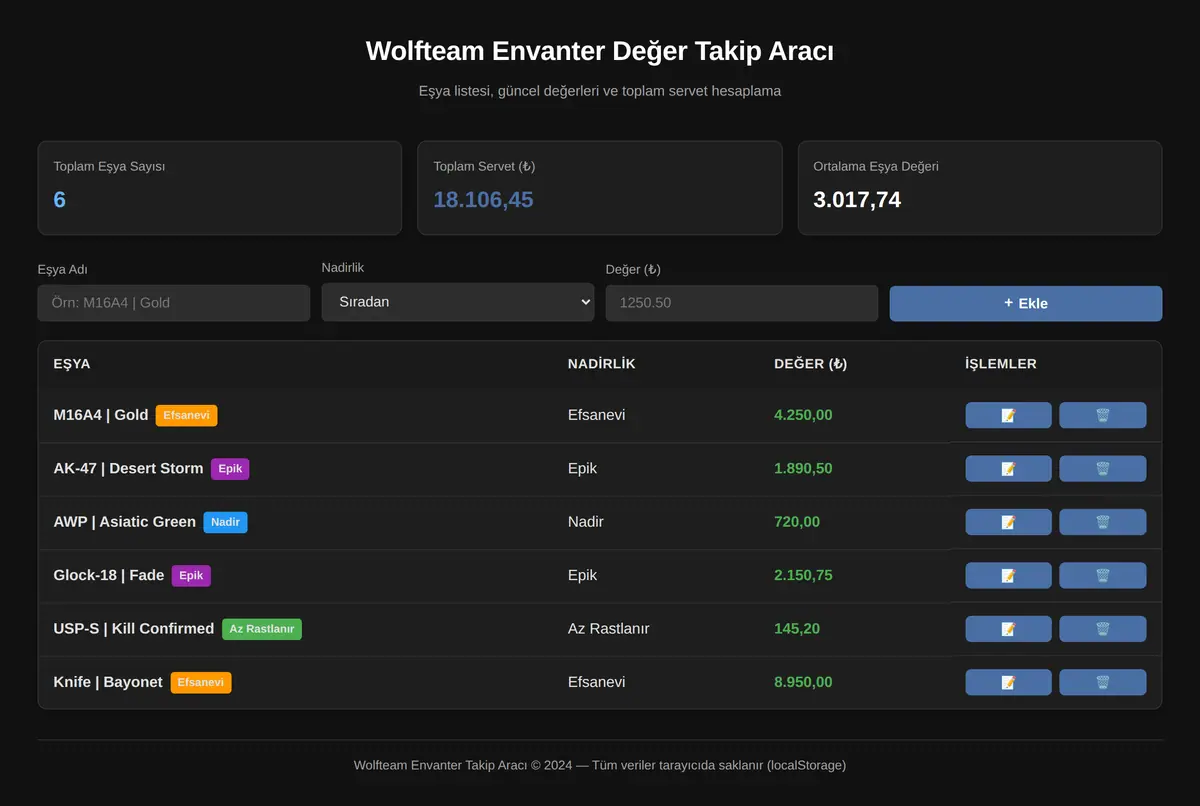Click the value 145,20
Image resolution: width=1200 pixels, height=806 pixels.
tap(797, 629)
